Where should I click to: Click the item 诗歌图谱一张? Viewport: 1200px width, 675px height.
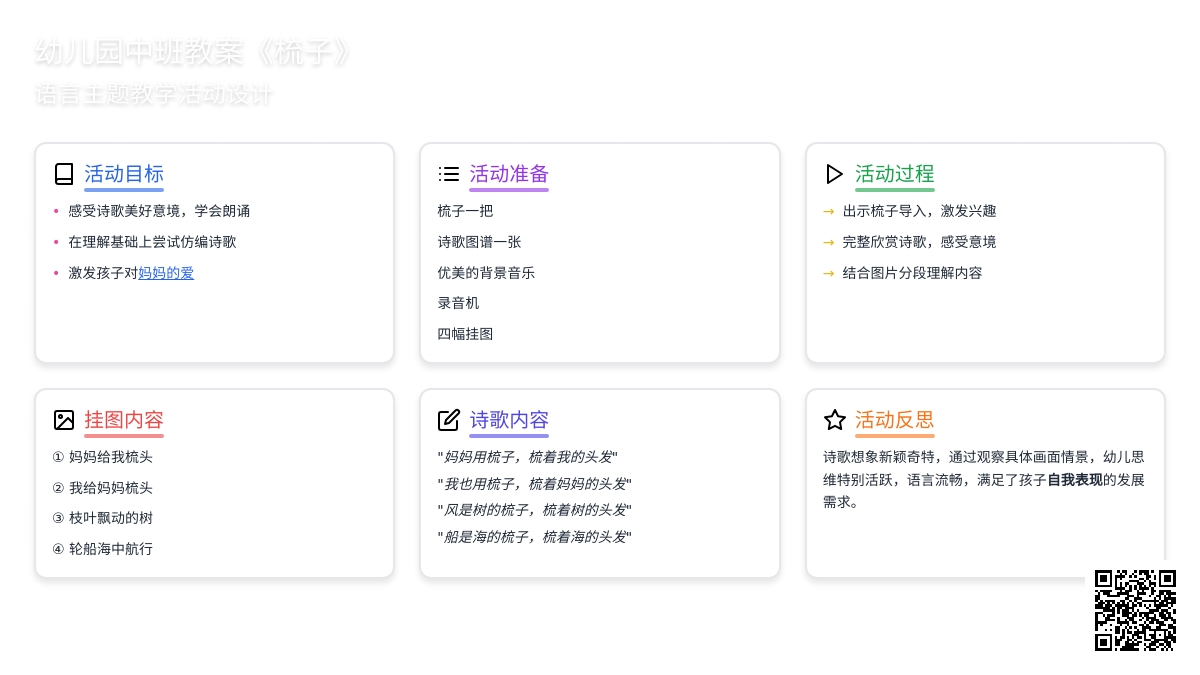tap(479, 242)
